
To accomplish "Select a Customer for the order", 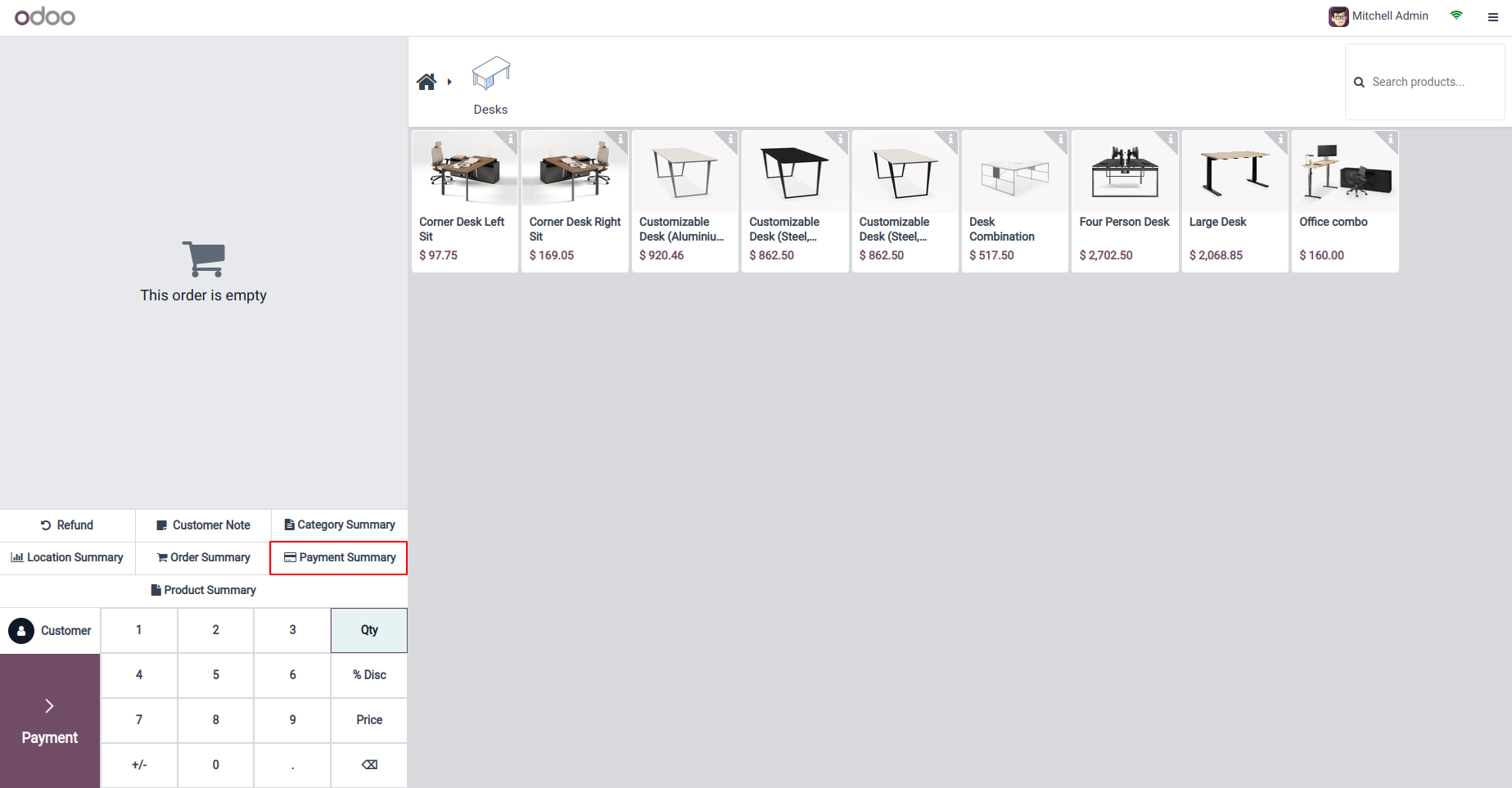I will tap(50, 631).
